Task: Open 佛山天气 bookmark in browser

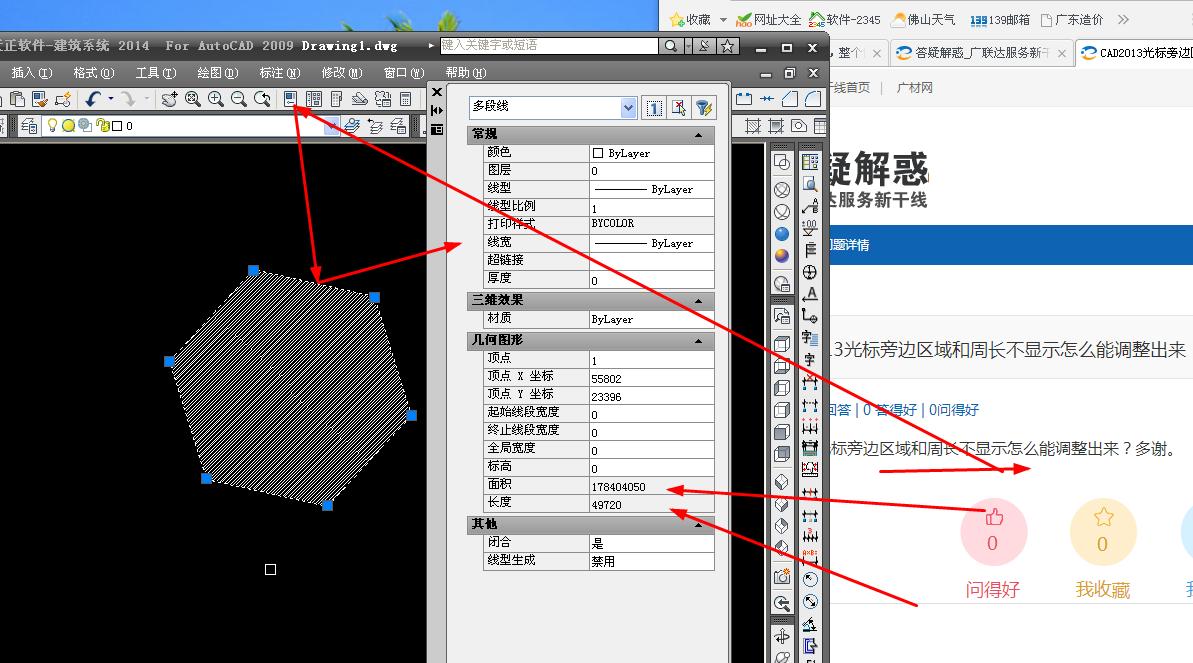Action: click(923, 20)
